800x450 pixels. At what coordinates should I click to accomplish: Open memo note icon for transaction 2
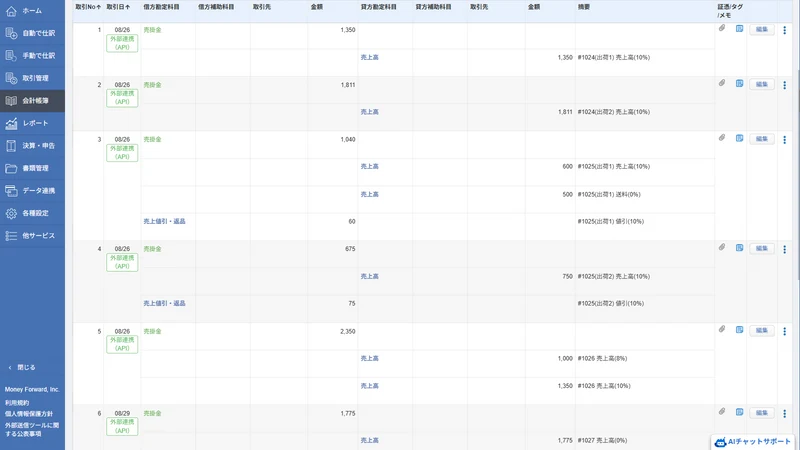point(739,83)
